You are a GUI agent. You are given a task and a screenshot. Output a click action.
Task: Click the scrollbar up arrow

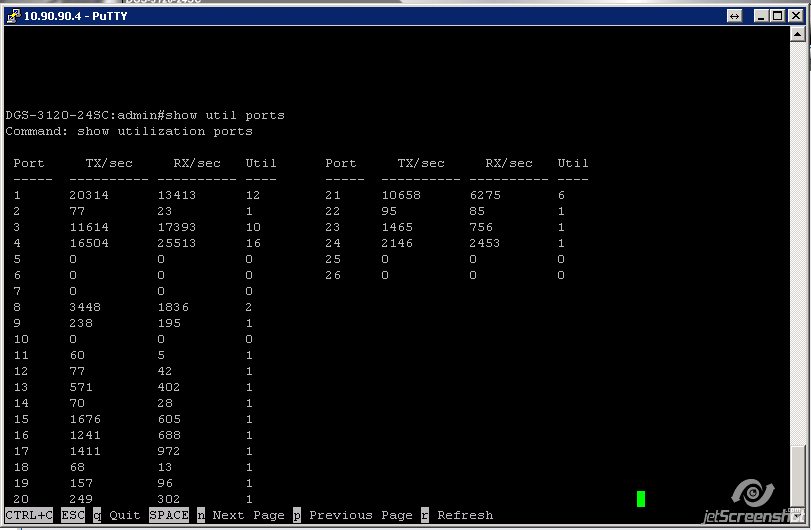(797, 35)
